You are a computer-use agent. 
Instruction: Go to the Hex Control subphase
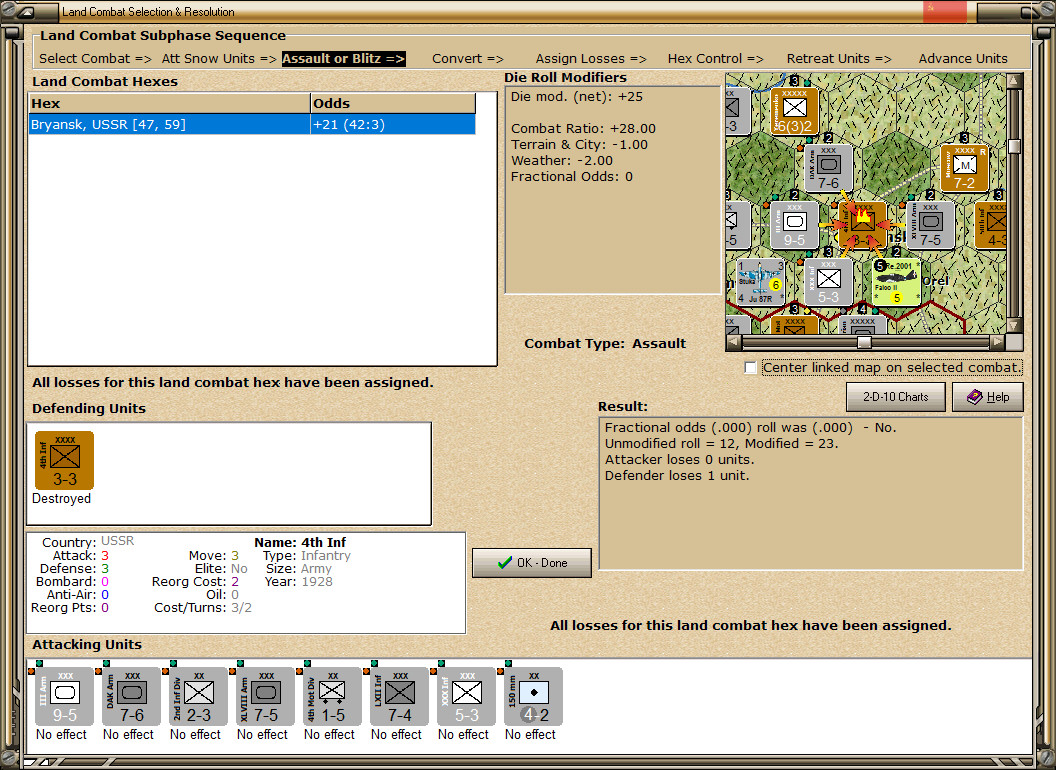715,59
